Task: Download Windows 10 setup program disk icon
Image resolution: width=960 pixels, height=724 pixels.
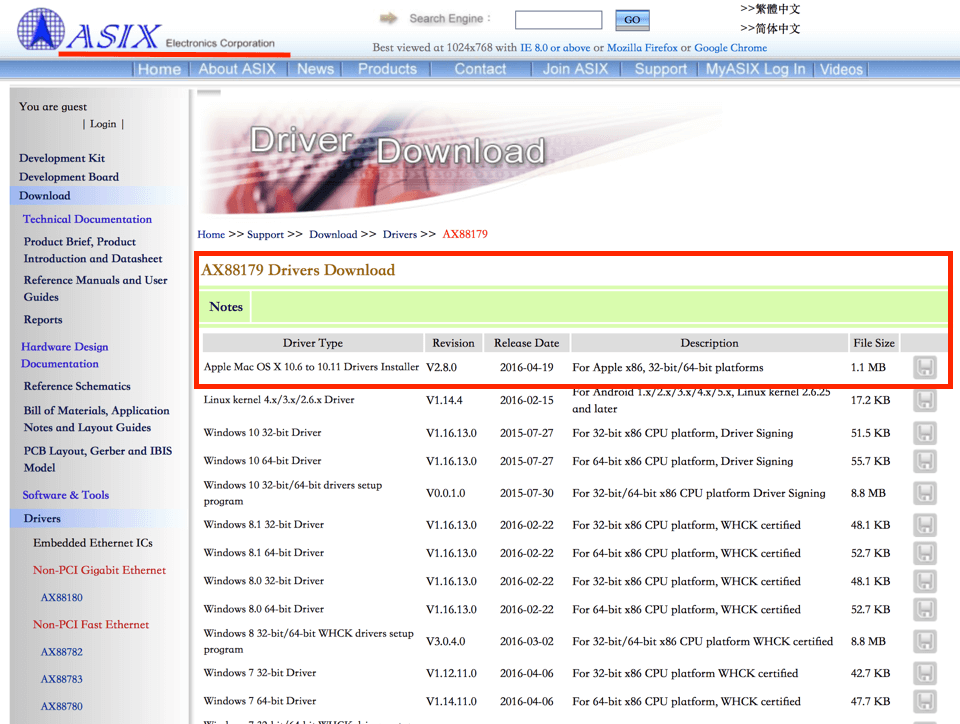Action: pos(925,493)
